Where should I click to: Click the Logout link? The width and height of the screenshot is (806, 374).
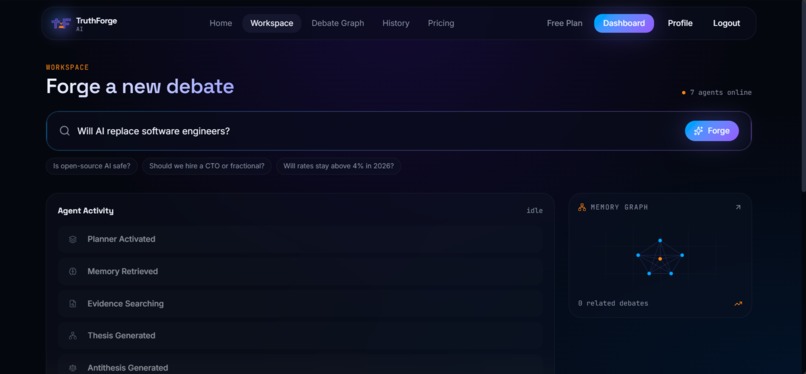[x=726, y=23]
